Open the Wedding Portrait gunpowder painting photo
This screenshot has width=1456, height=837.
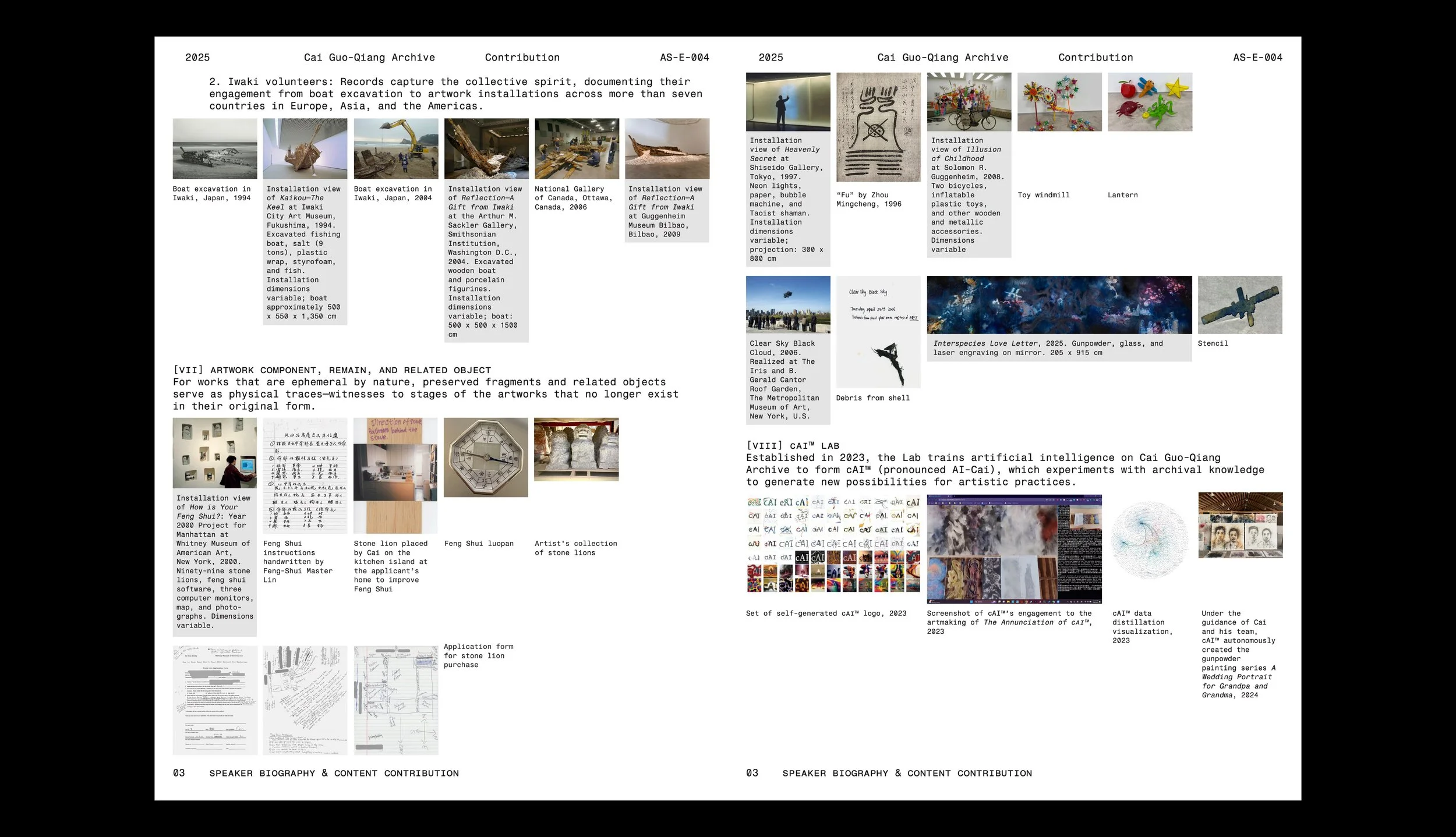click(x=1240, y=525)
